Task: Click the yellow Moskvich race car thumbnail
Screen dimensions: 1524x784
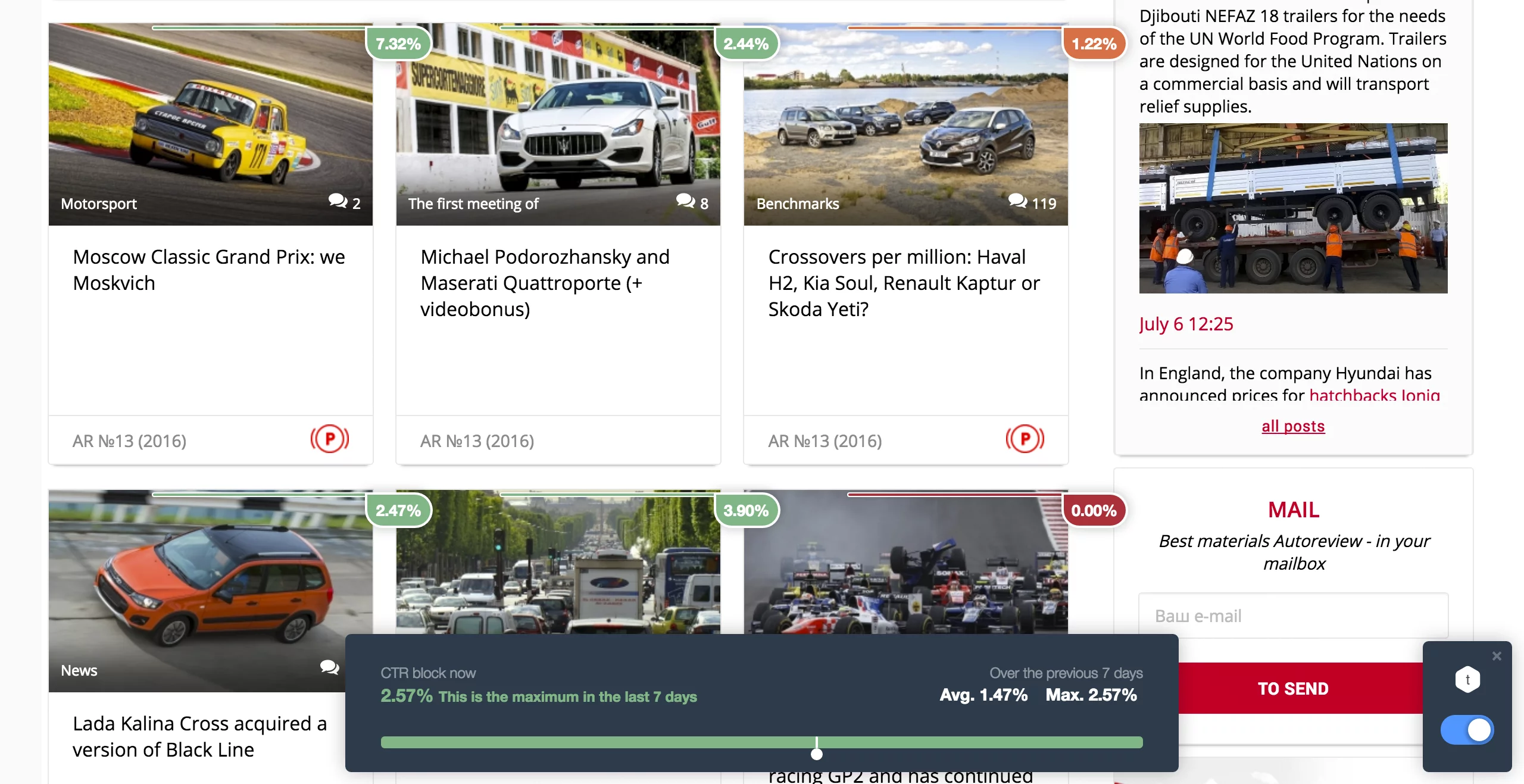Action: 210,124
